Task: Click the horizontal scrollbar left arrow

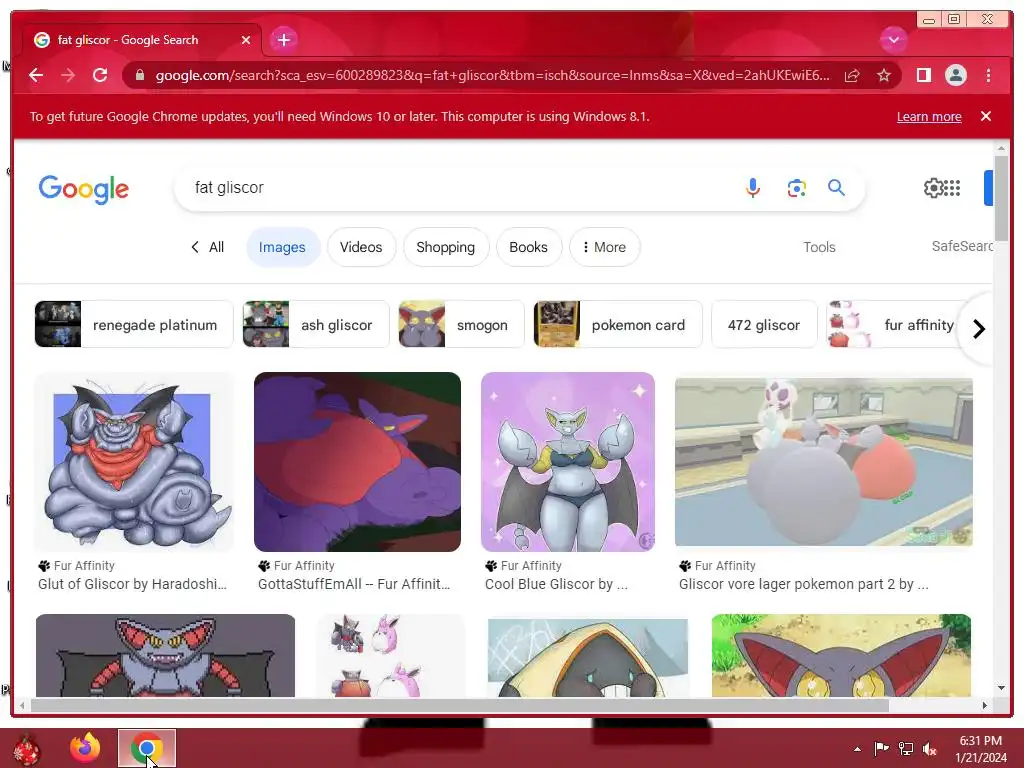Action: [22, 705]
